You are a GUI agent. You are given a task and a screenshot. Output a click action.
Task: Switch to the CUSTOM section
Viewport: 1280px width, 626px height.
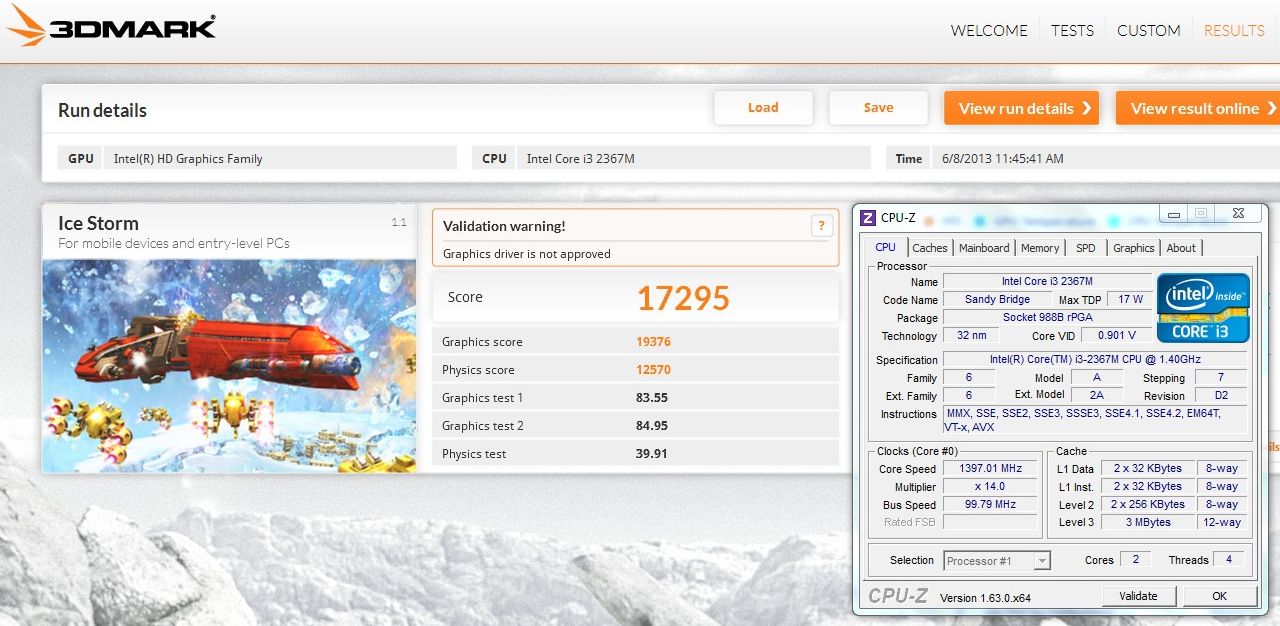coord(1148,31)
